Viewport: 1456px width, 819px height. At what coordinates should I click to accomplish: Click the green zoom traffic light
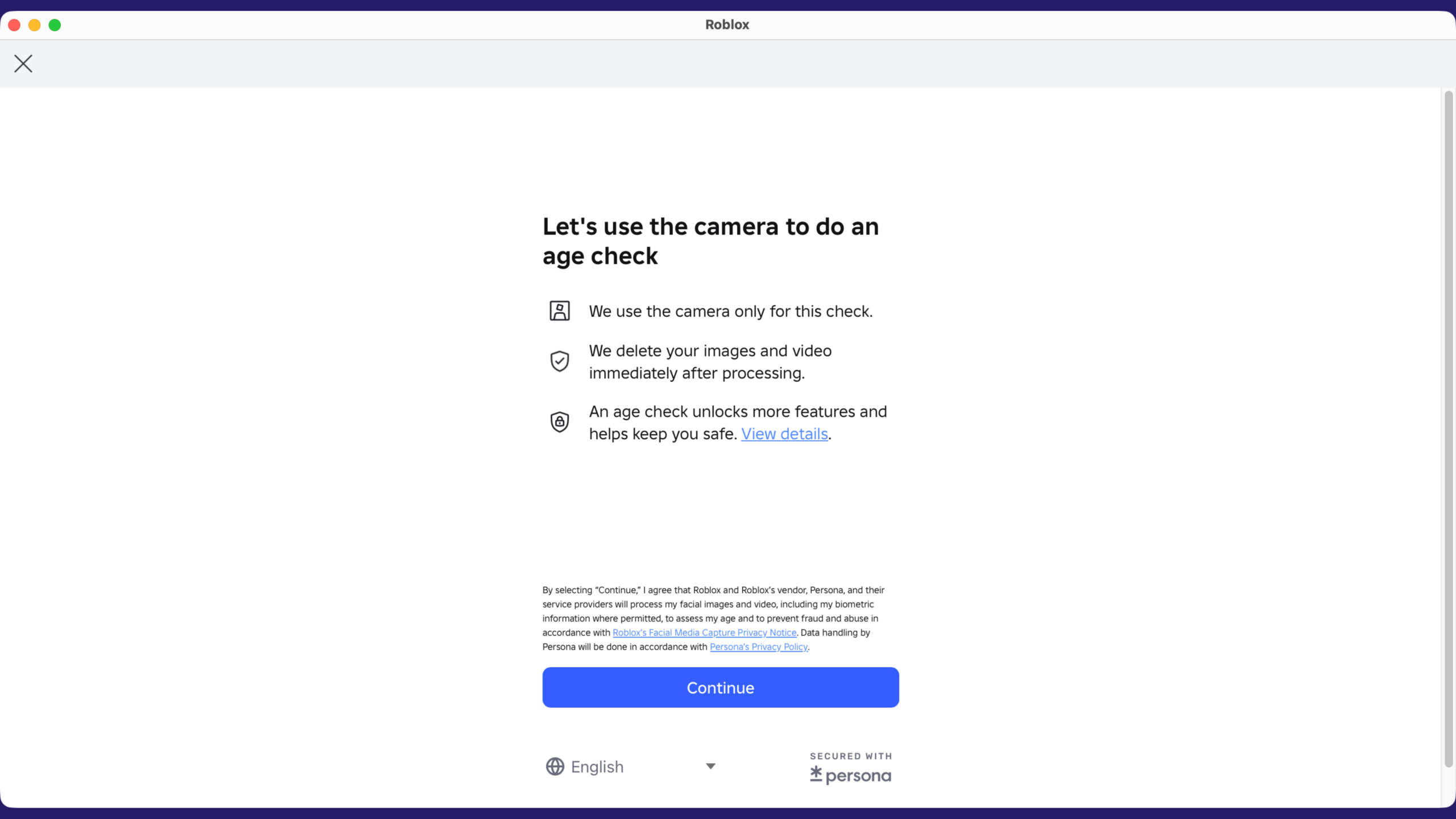[x=55, y=24]
